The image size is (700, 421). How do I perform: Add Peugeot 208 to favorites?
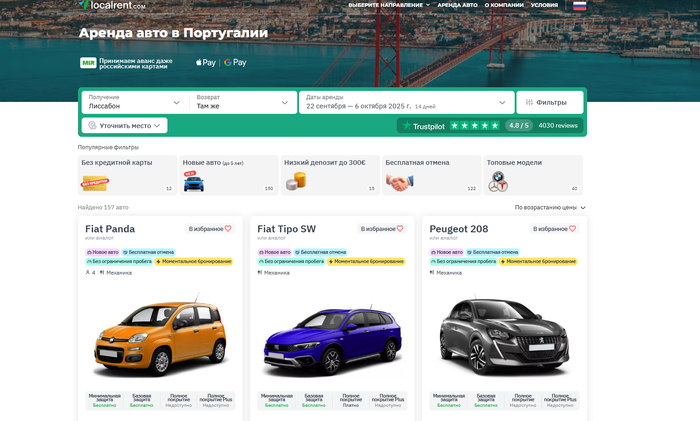click(555, 229)
